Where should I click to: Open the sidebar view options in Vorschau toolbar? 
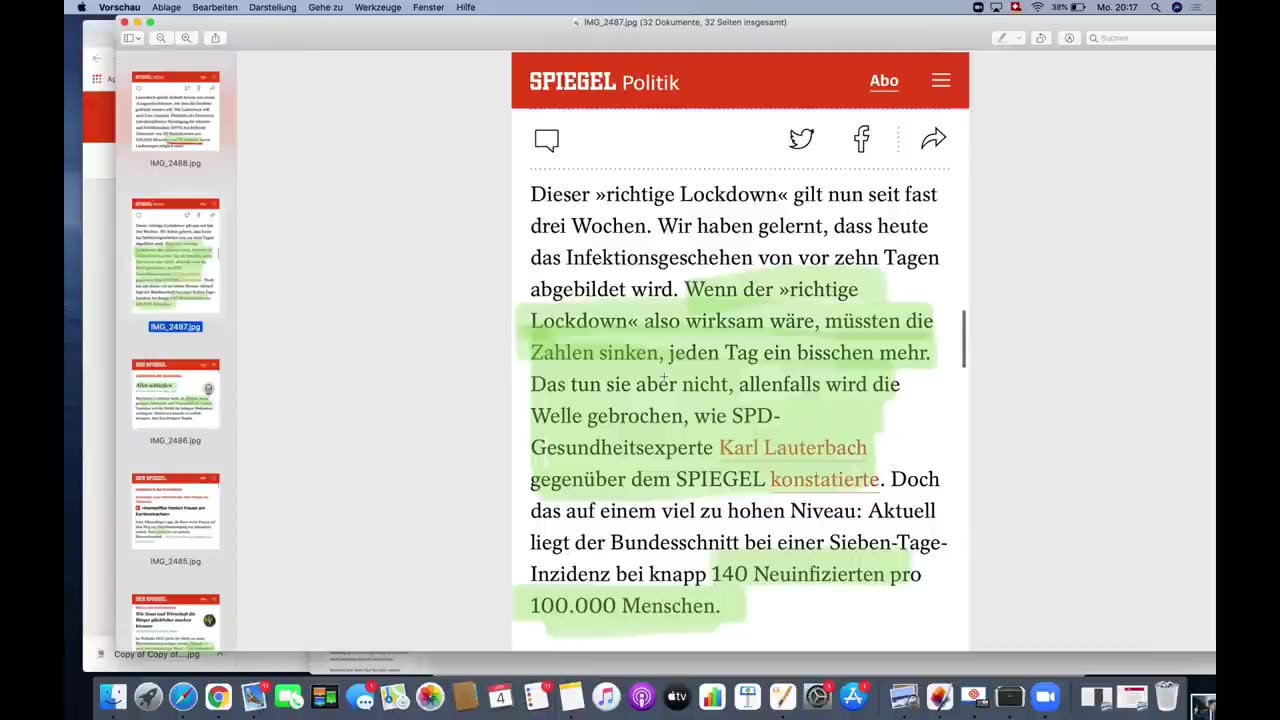click(x=131, y=38)
